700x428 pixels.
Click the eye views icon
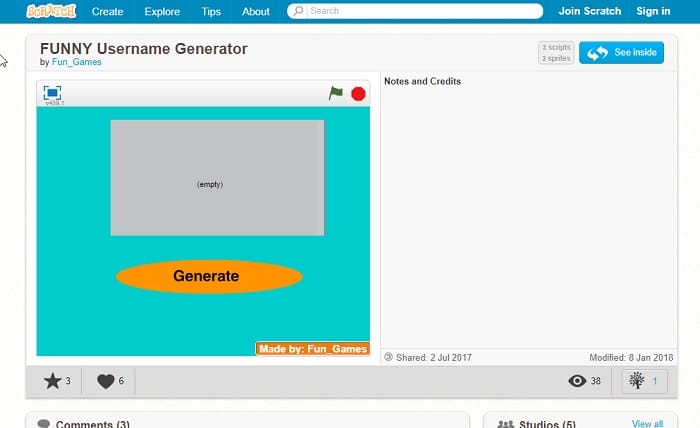tap(577, 381)
